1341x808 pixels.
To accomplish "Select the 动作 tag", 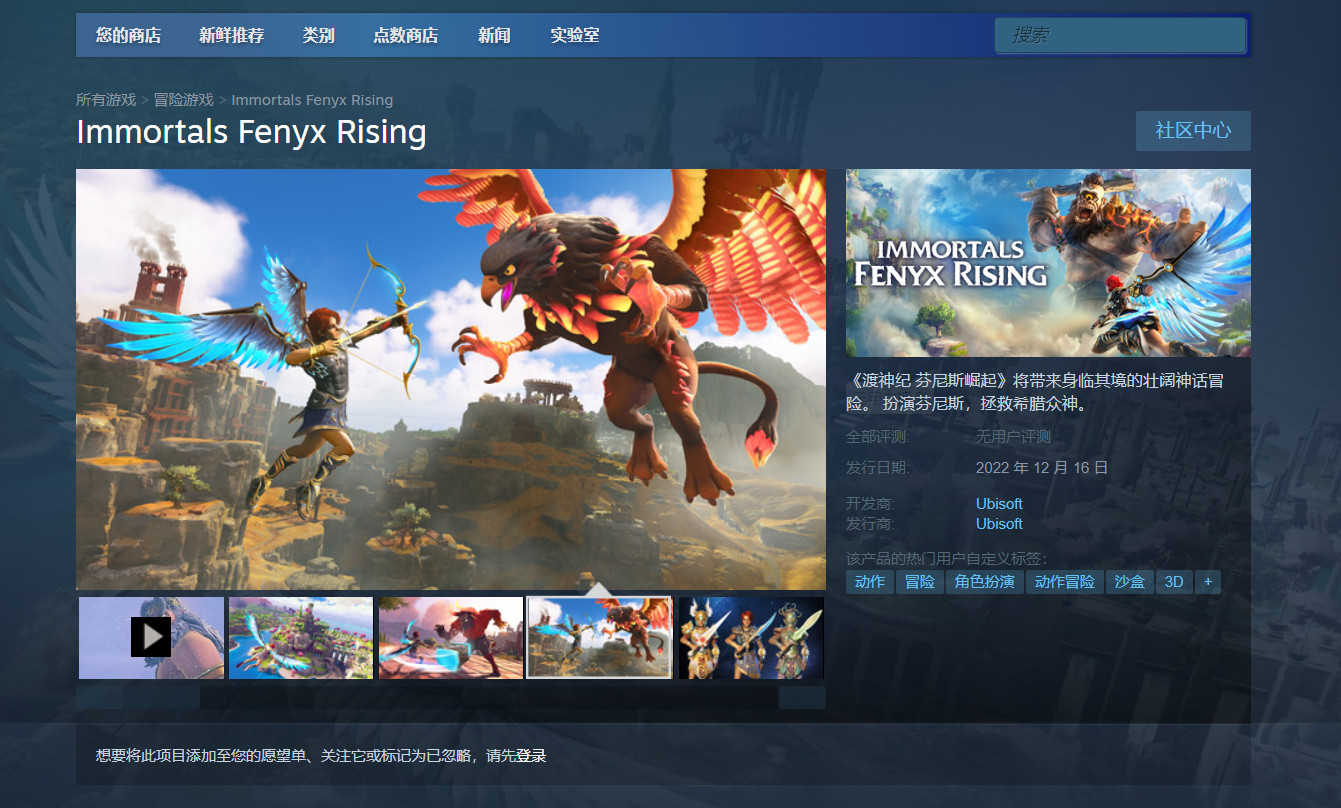I will point(869,581).
